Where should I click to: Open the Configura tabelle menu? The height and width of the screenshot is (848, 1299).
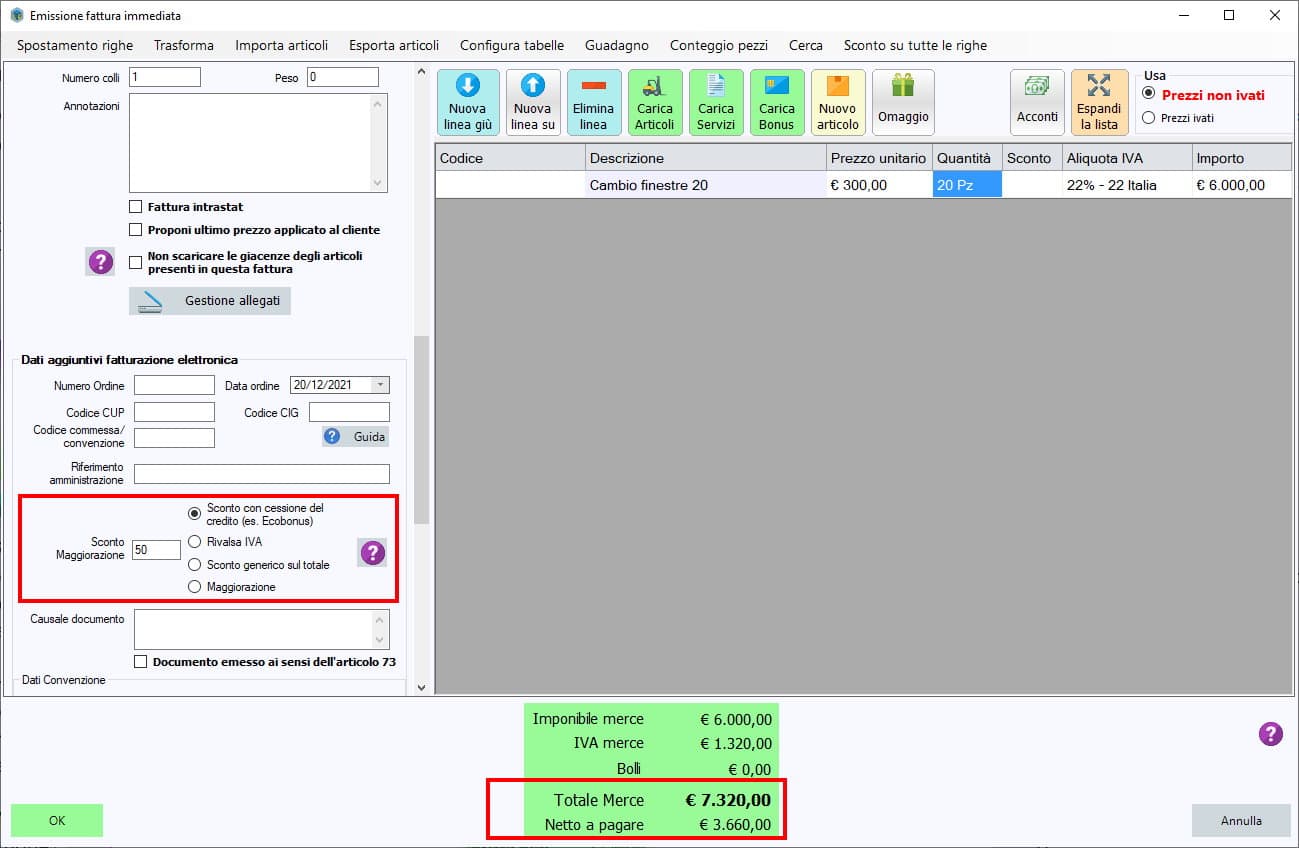(x=512, y=45)
